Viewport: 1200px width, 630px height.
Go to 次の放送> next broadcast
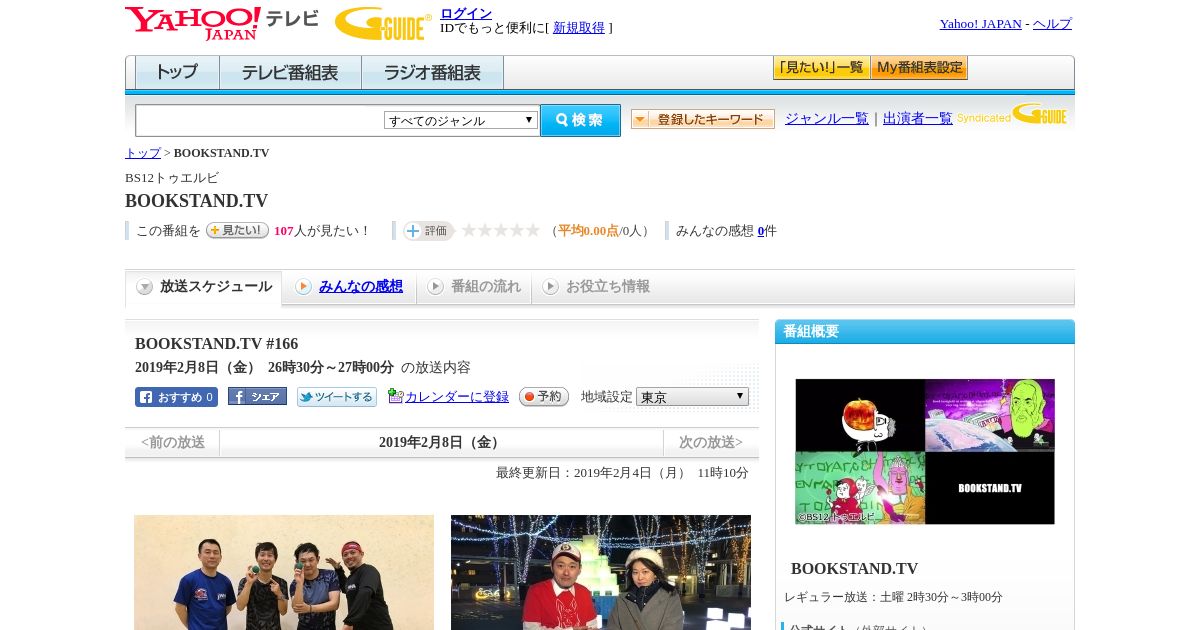click(x=711, y=442)
